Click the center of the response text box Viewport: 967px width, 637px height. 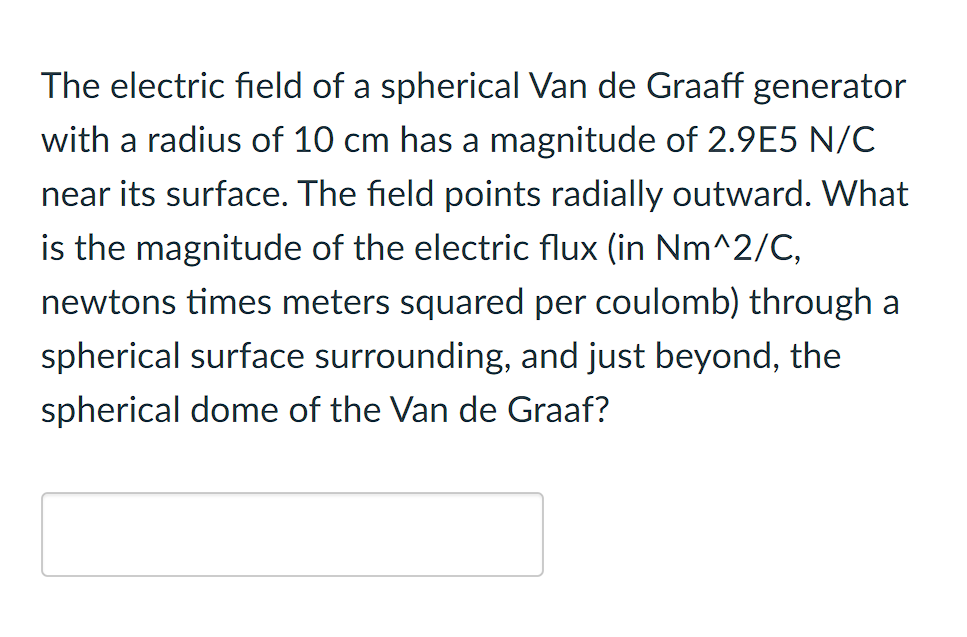coord(290,533)
